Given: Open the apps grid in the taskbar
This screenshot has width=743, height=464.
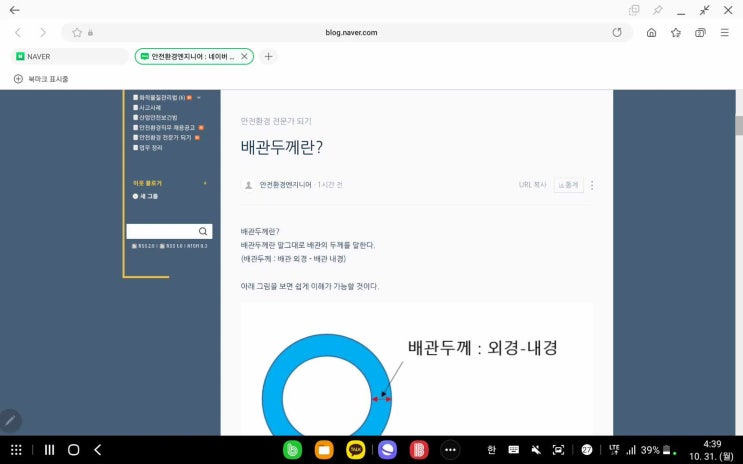Looking at the screenshot, I should point(16,450).
